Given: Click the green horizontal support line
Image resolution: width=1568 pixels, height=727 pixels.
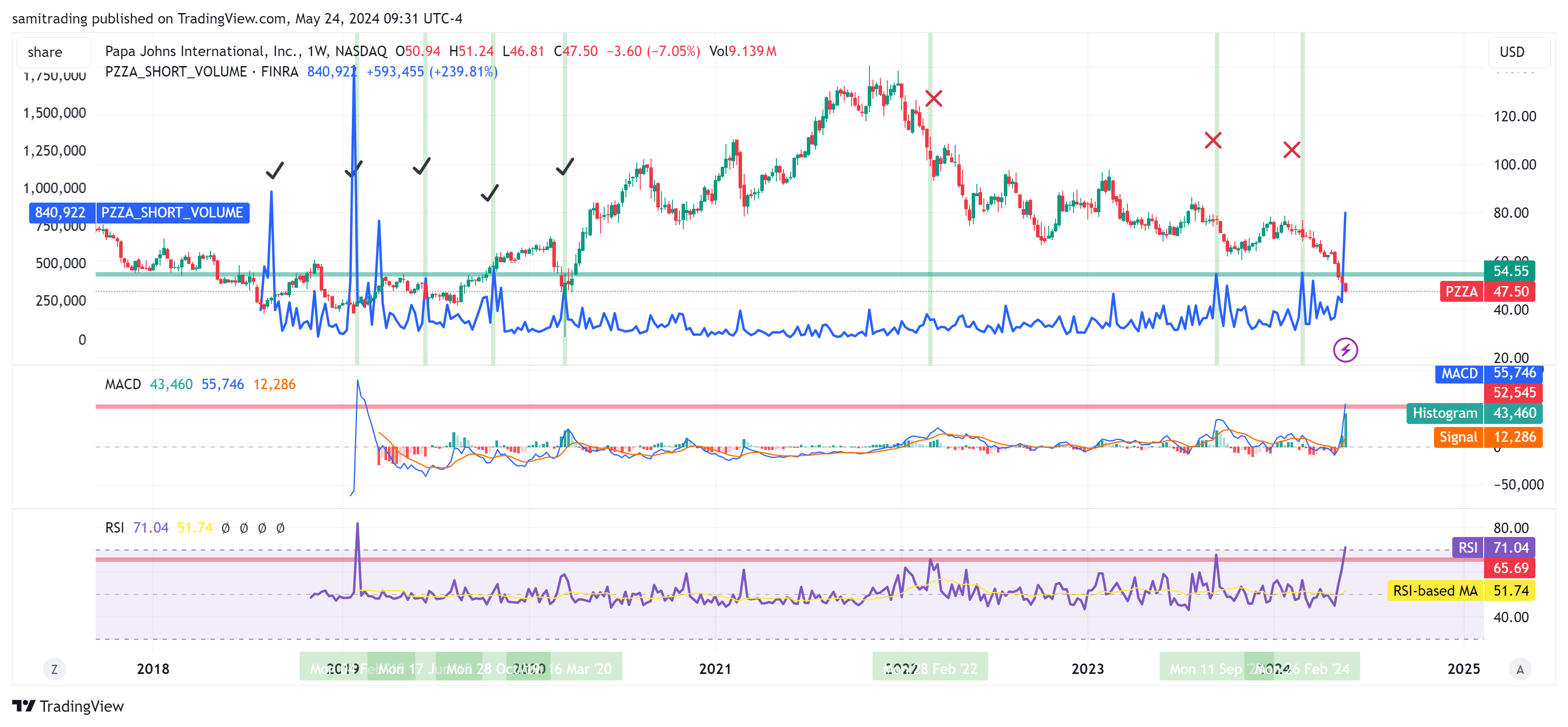Looking at the screenshot, I should [789, 274].
